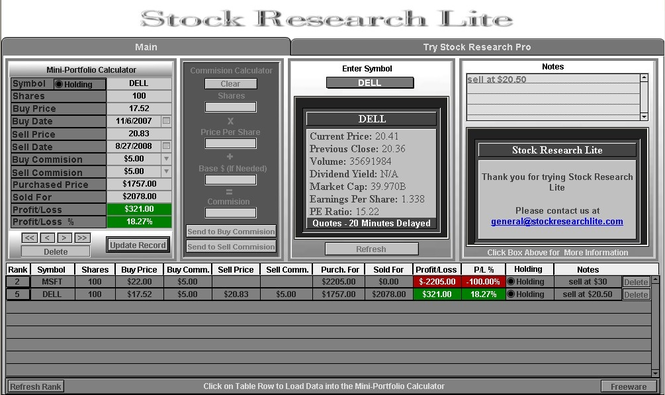Delete the DELL table row
This screenshot has width=665, height=395.
point(636,294)
